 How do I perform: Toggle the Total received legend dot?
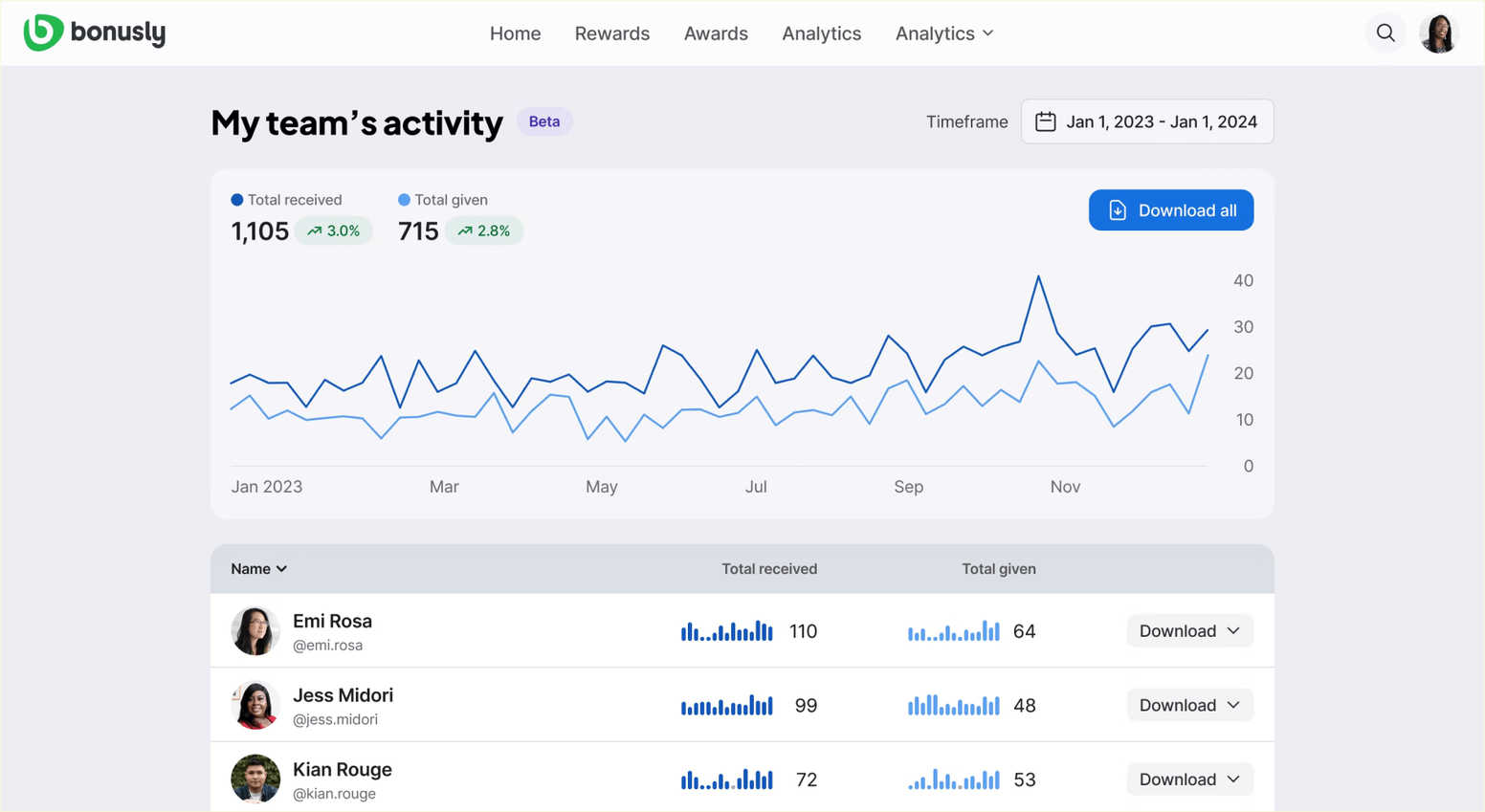tap(237, 200)
